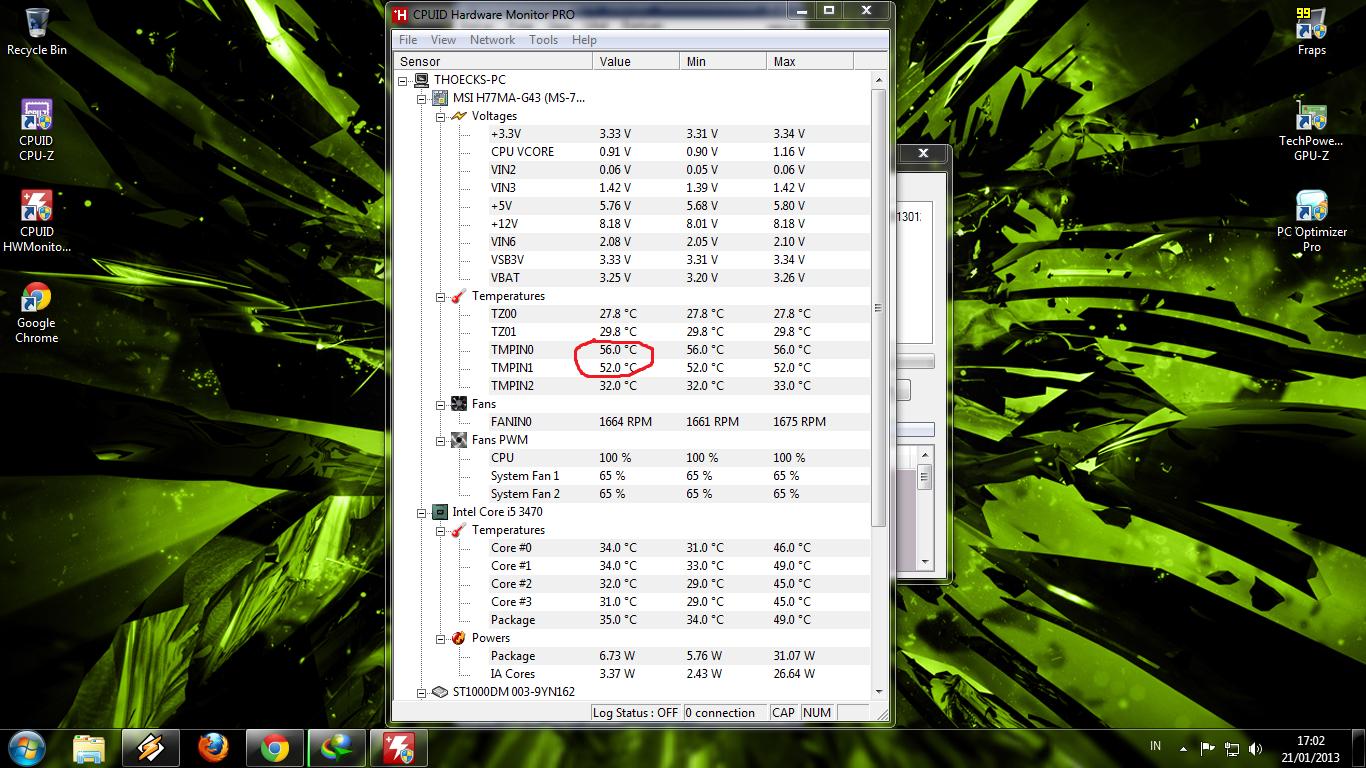Click the sensor list vertical scrollbar
Screen dimensions: 1366x768
[879, 308]
